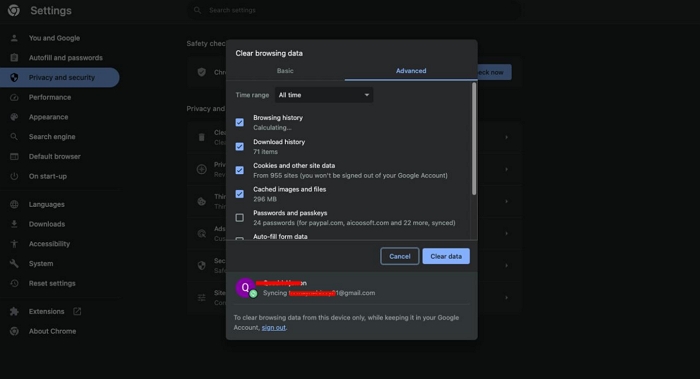
Task: Switch to the Basic tab
Action: 285,71
